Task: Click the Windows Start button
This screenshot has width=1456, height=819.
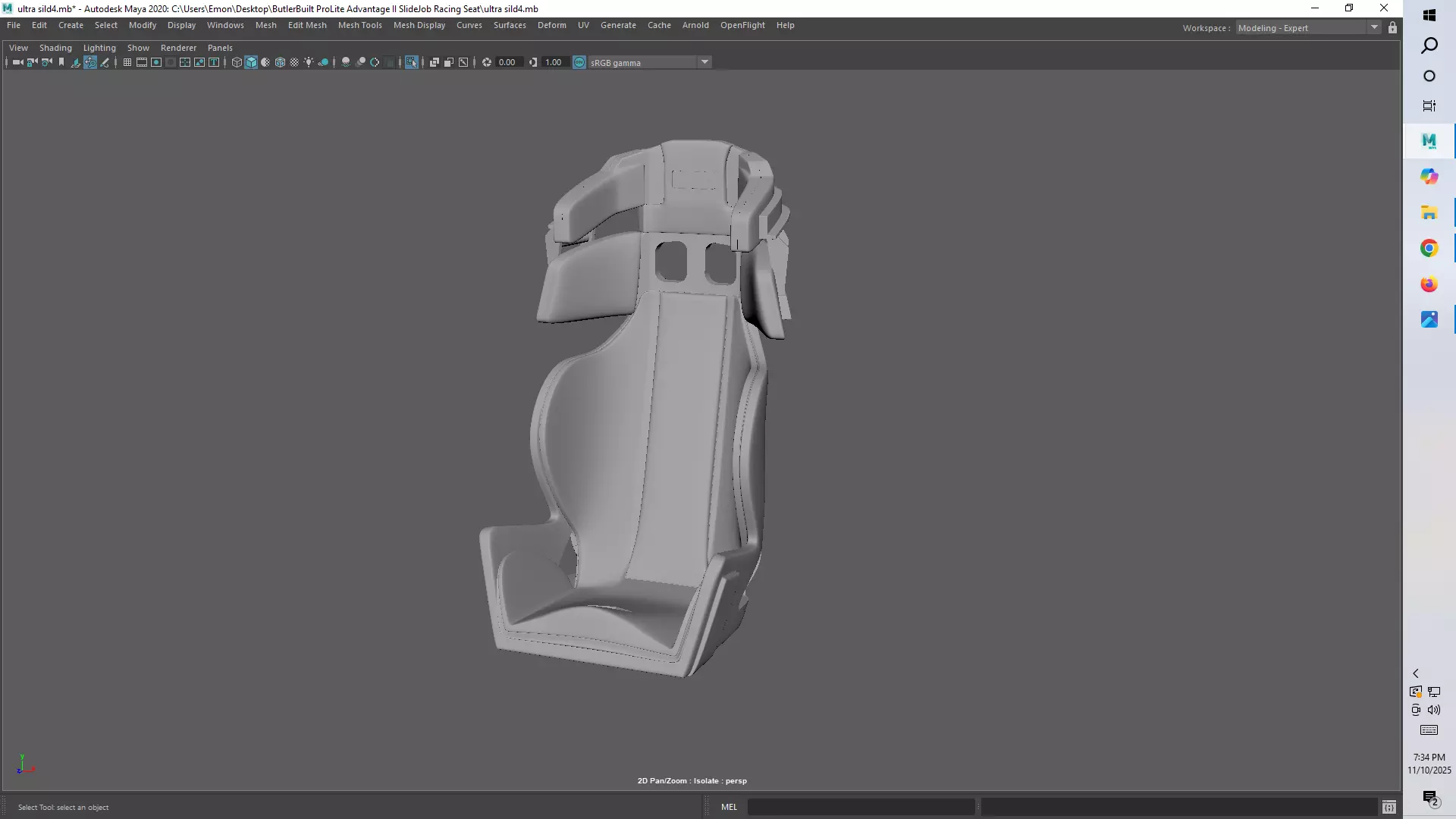Action: pos(1429,15)
